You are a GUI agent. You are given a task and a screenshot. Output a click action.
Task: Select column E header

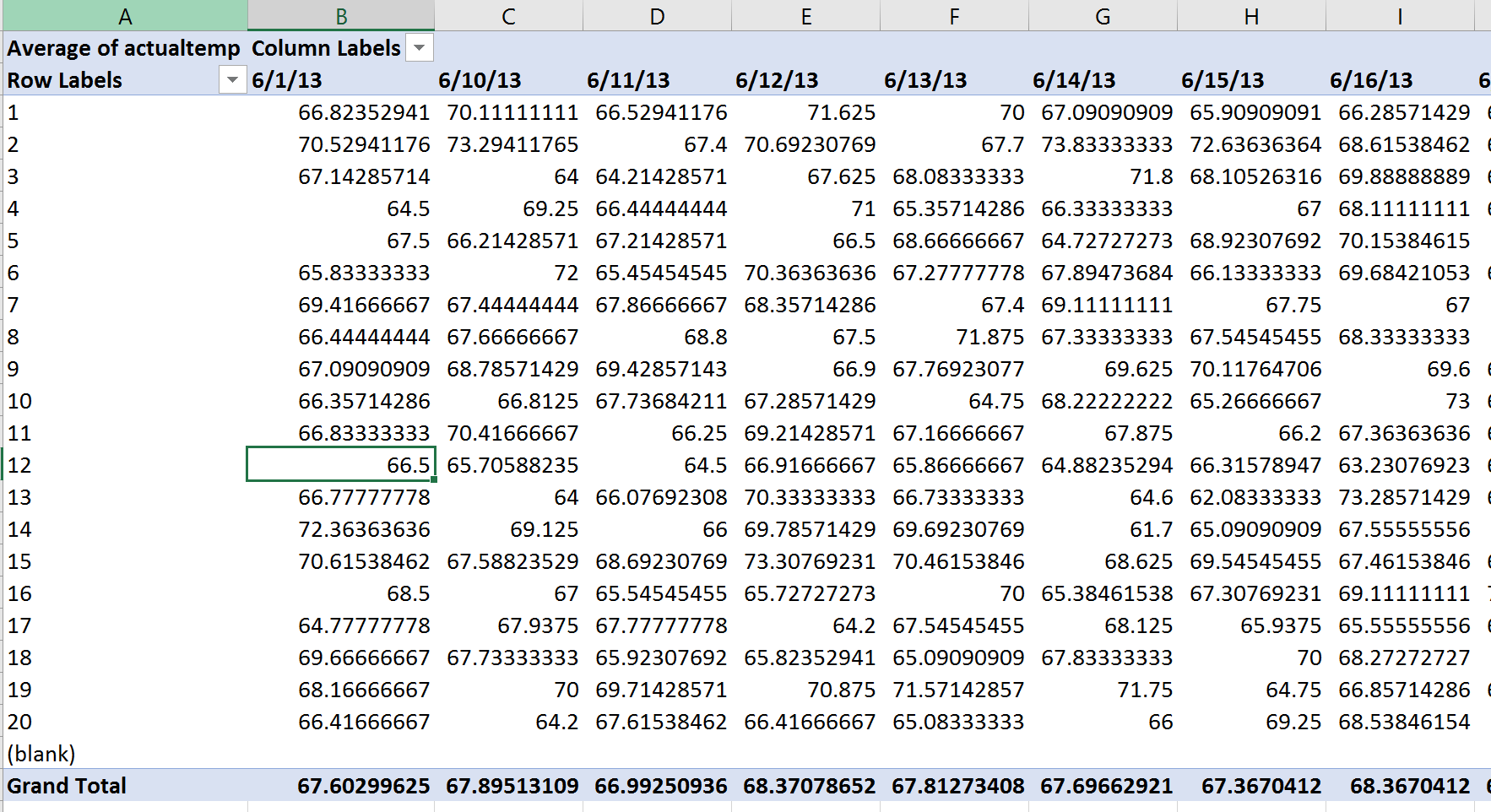(805, 16)
